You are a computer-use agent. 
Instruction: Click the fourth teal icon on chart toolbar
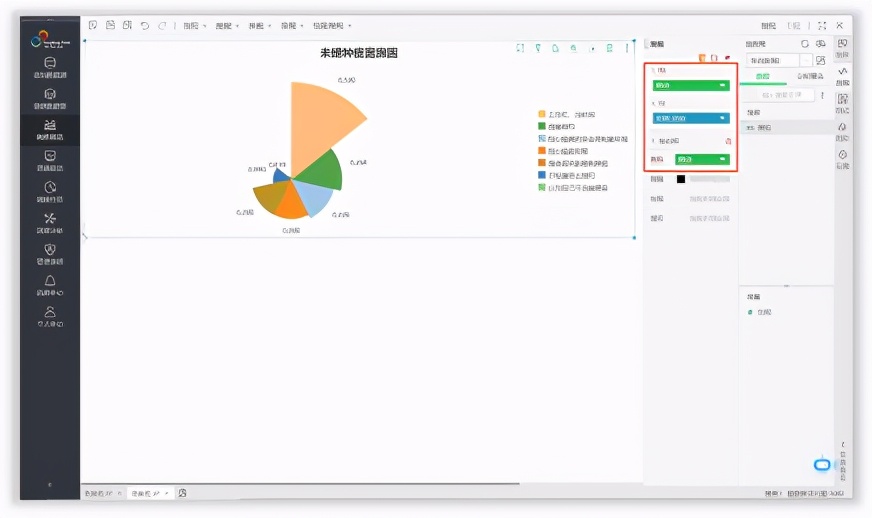point(573,48)
